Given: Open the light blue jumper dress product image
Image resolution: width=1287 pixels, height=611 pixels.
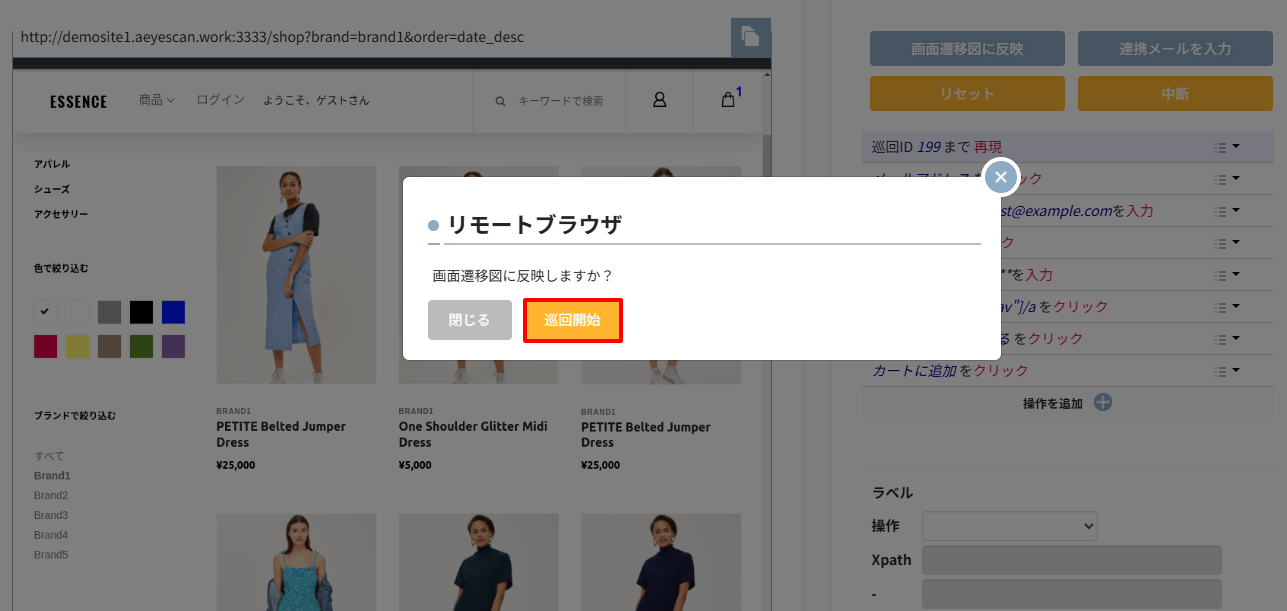Looking at the screenshot, I should click(x=296, y=275).
